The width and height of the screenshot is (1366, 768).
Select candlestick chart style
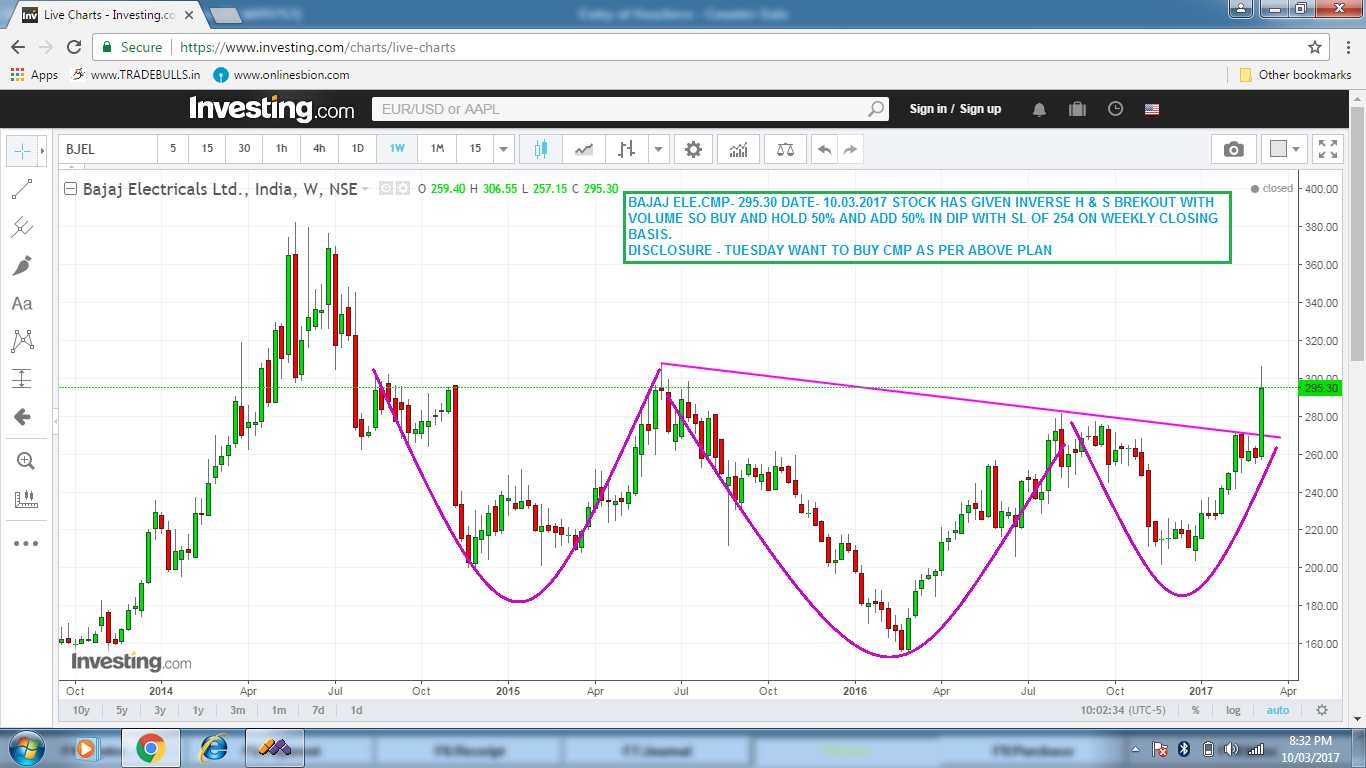pos(541,149)
